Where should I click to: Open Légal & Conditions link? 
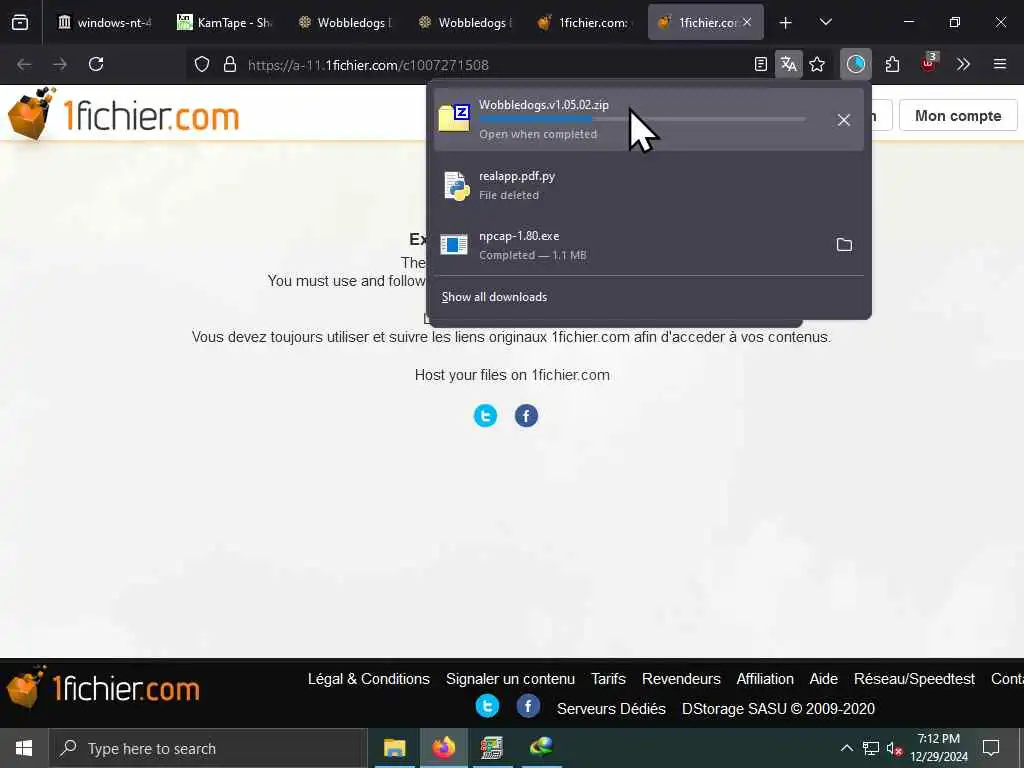click(369, 679)
